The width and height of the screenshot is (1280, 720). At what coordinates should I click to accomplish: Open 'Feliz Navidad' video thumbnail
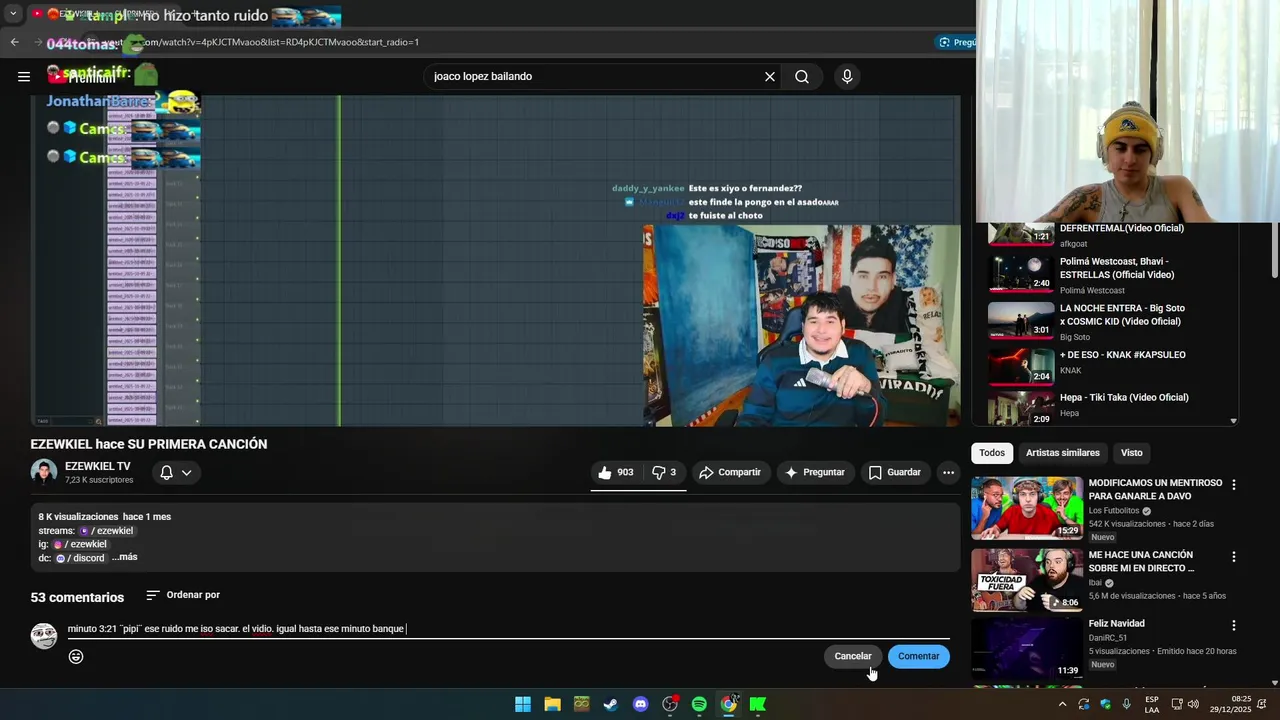[1026, 649]
